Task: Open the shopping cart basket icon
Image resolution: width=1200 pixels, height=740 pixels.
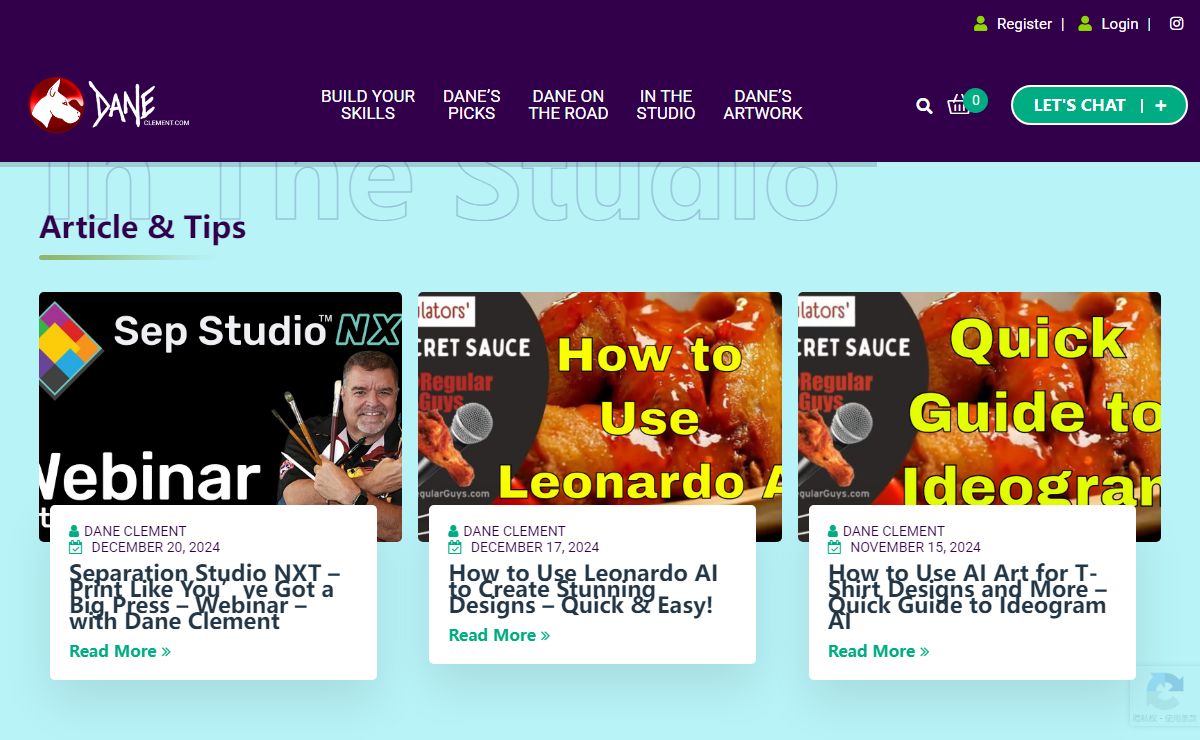Action: point(959,105)
